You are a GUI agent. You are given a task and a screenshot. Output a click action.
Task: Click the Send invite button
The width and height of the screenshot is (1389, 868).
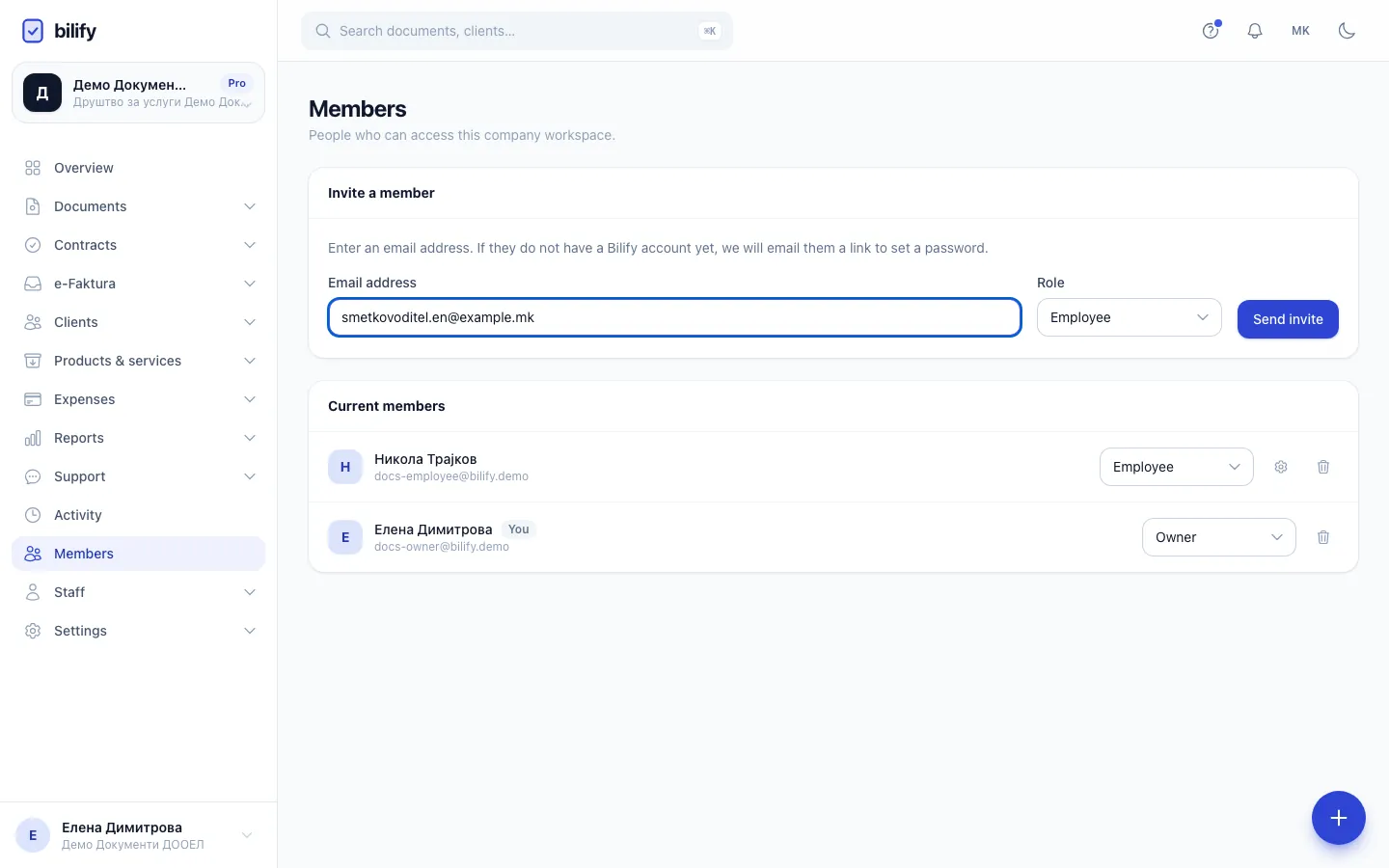pyautogui.click(x=1288, y=319)
